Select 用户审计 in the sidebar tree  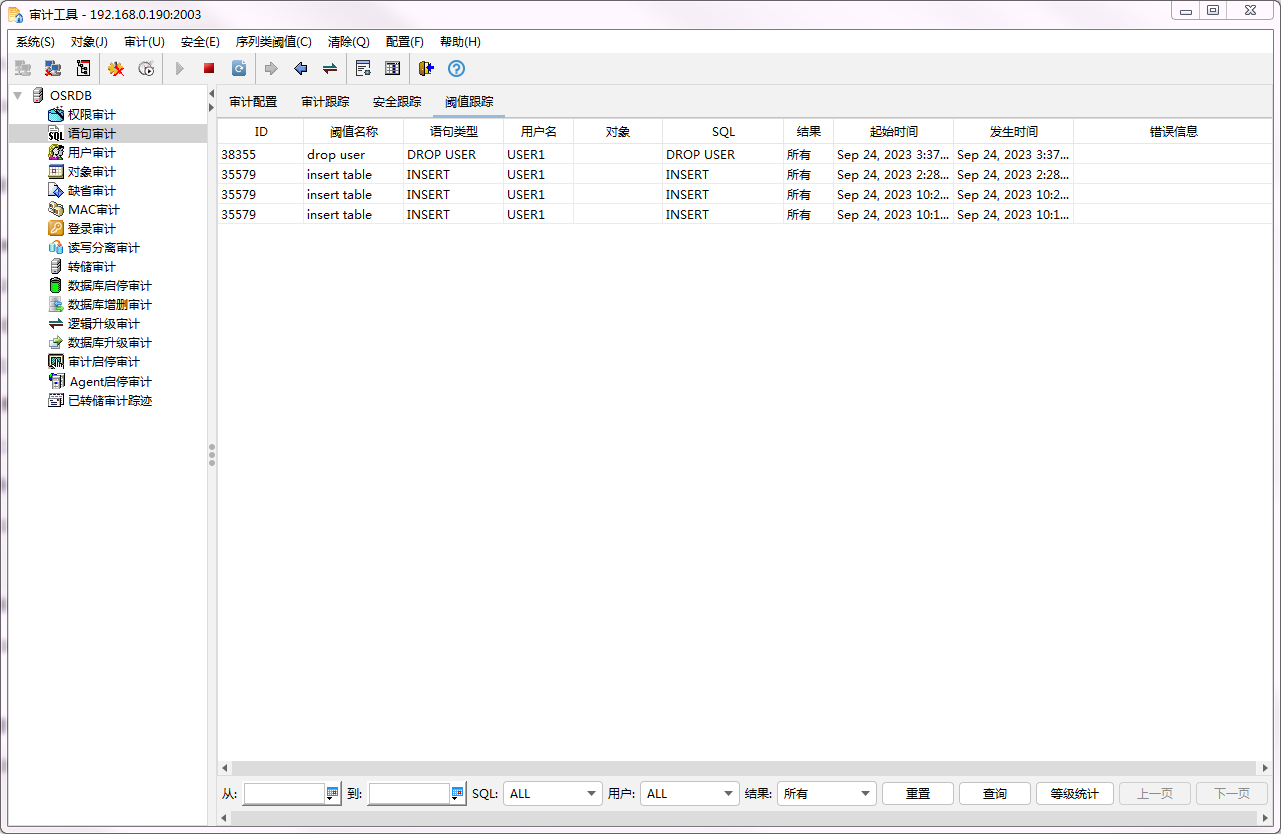pos(91,153)
